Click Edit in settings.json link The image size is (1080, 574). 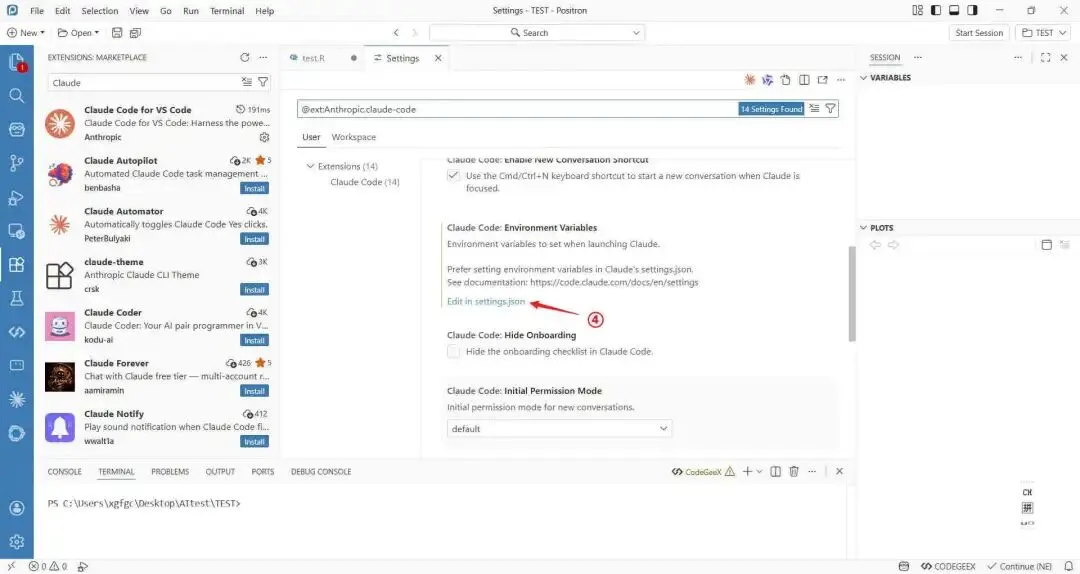pyautogui.click(x=486, y=301)
